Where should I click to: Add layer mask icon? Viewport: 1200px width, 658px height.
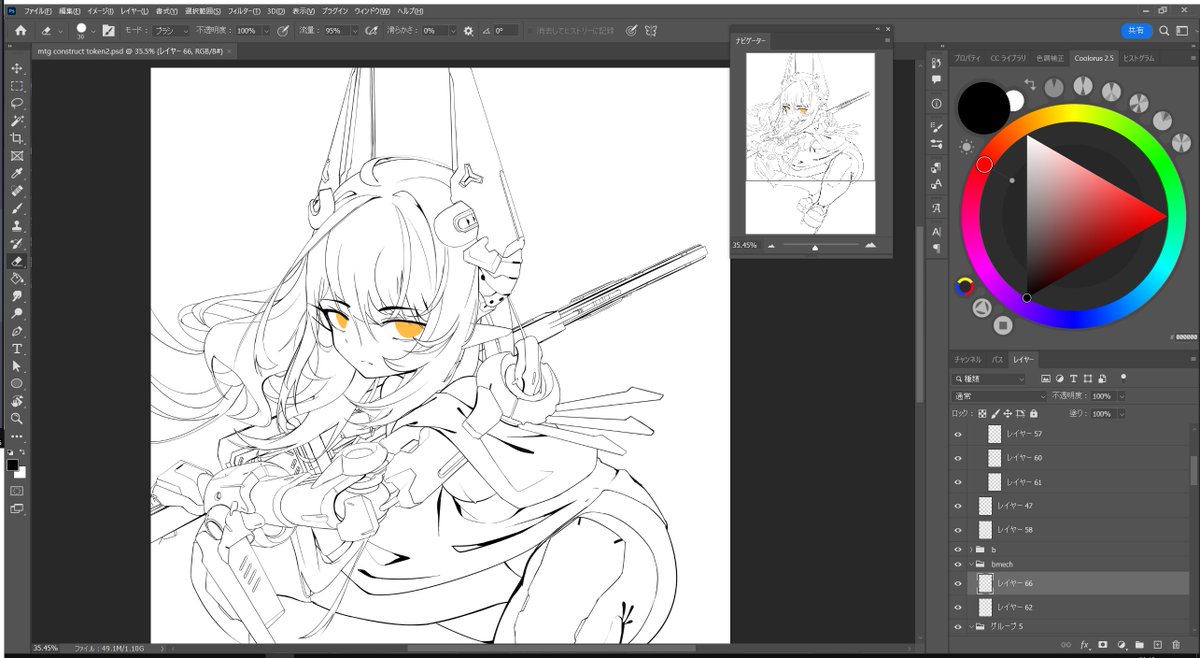1103,645
